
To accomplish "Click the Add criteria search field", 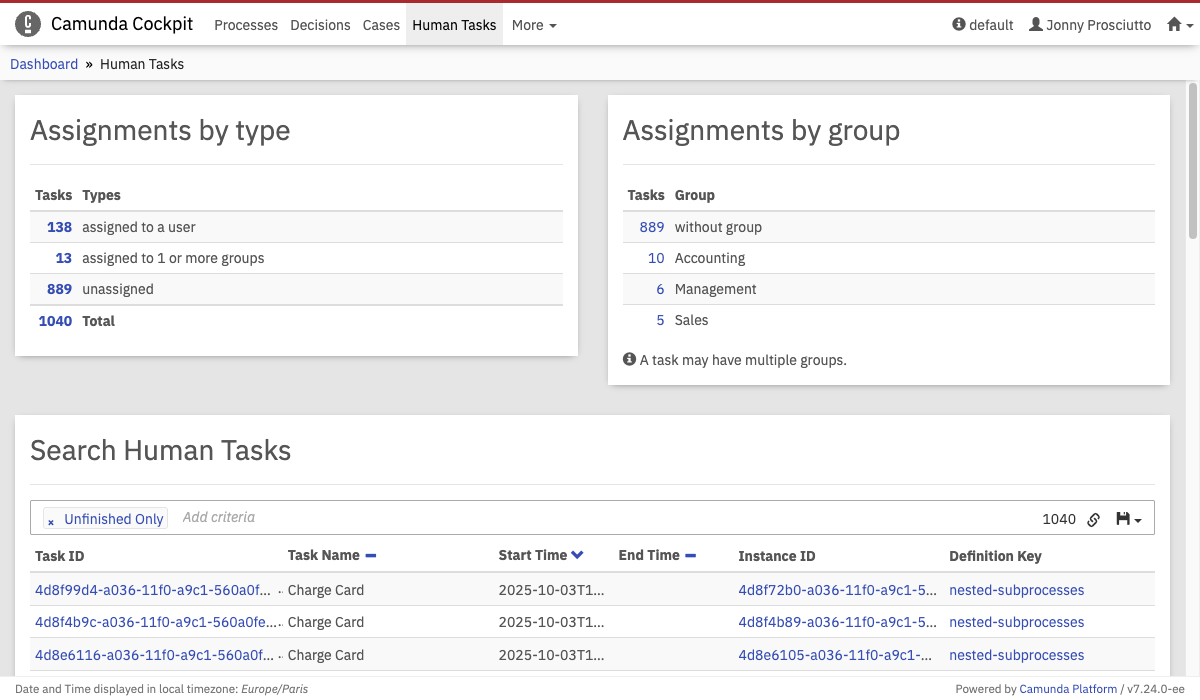I will tap(400, 518).
